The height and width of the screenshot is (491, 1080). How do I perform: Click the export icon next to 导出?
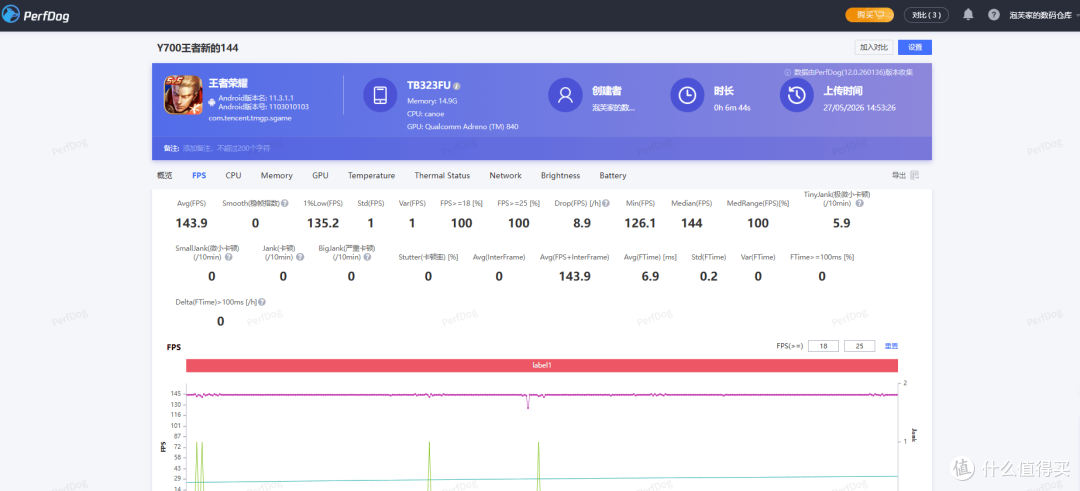pyautogui.click(x=915, y=176)
